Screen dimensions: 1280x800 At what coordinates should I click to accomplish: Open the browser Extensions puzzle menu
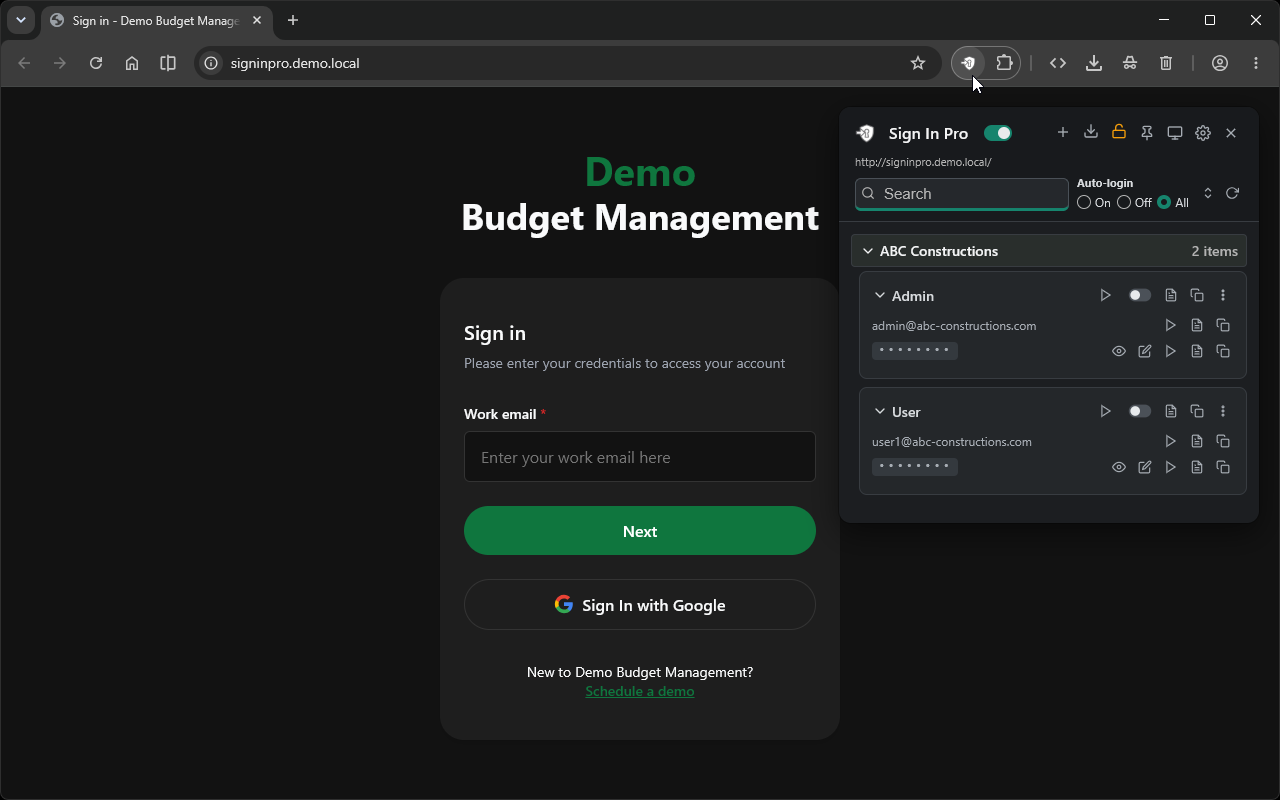(1004, 63)
